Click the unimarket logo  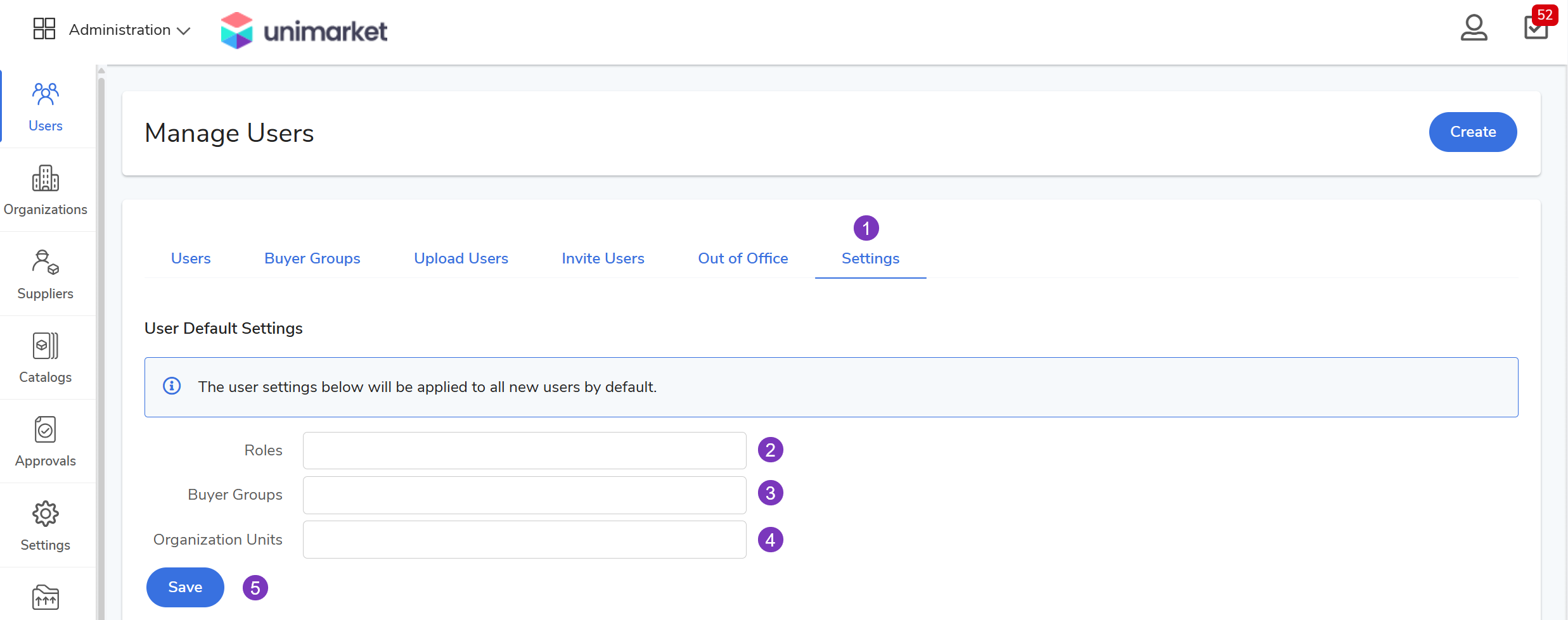[x=304, y=30]
